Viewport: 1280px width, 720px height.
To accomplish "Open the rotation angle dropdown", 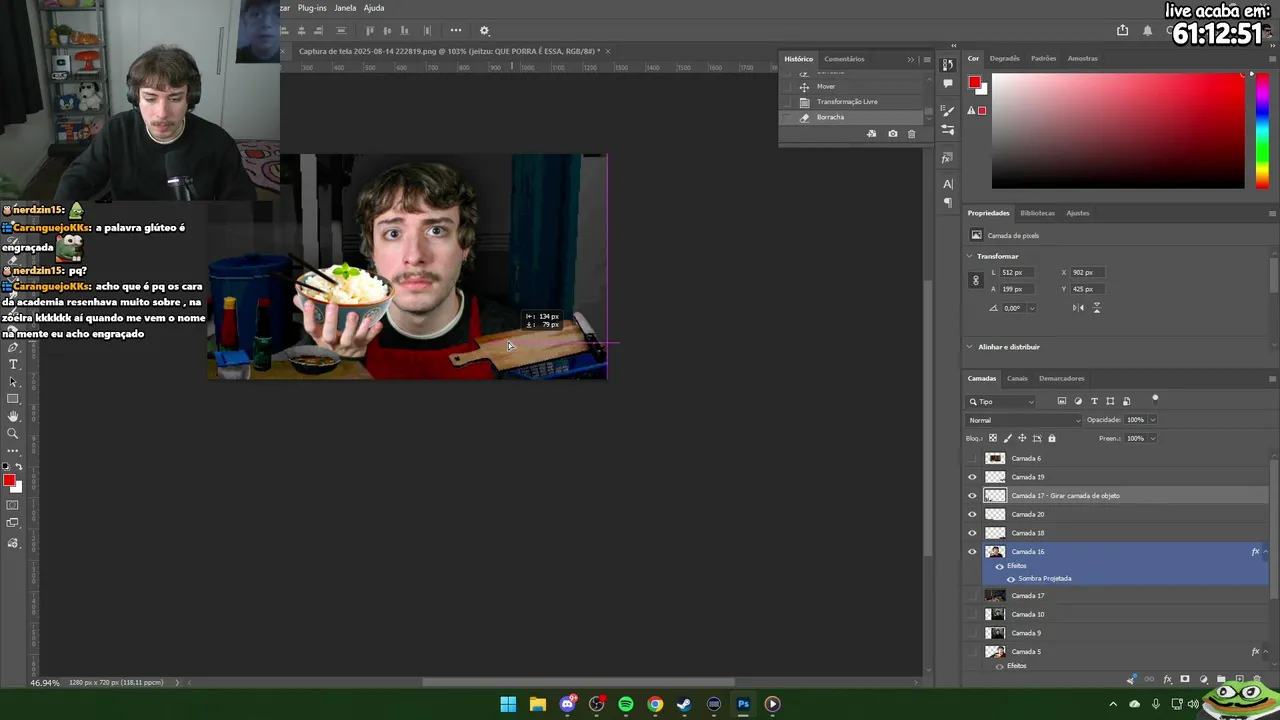I will point(1032,308).
